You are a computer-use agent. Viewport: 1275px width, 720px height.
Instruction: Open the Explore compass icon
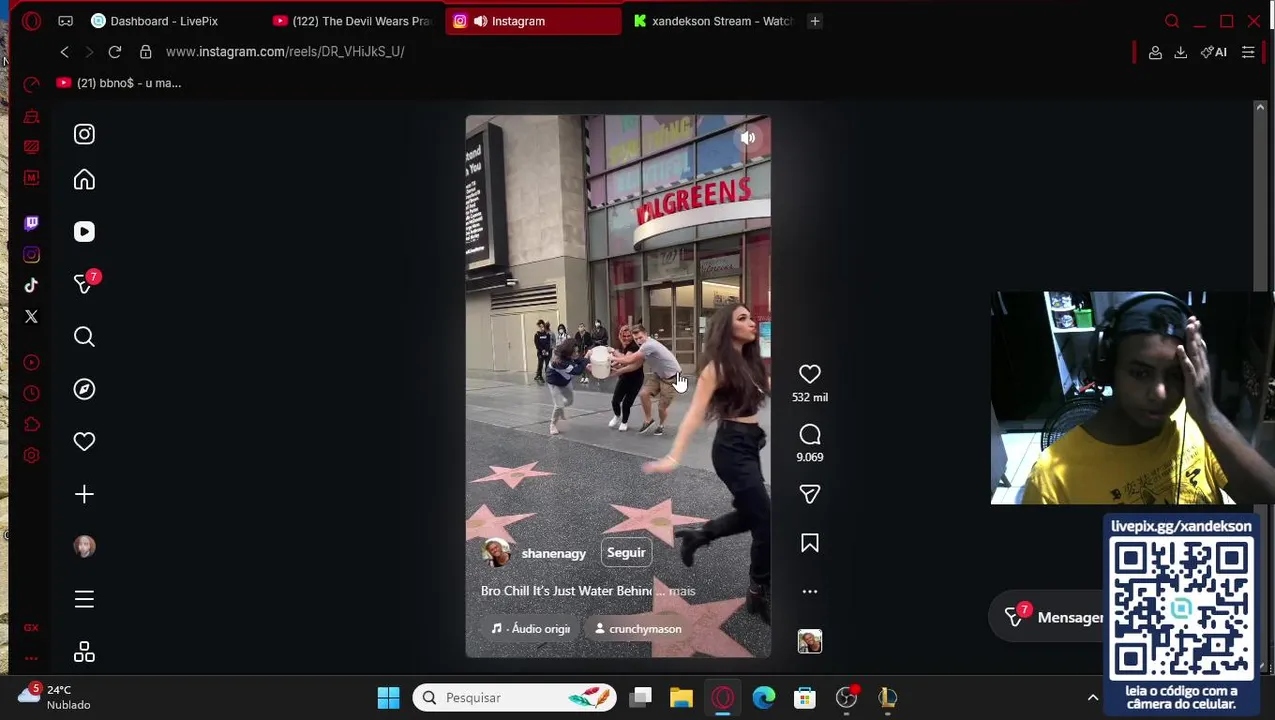click(x=84, y=390)
